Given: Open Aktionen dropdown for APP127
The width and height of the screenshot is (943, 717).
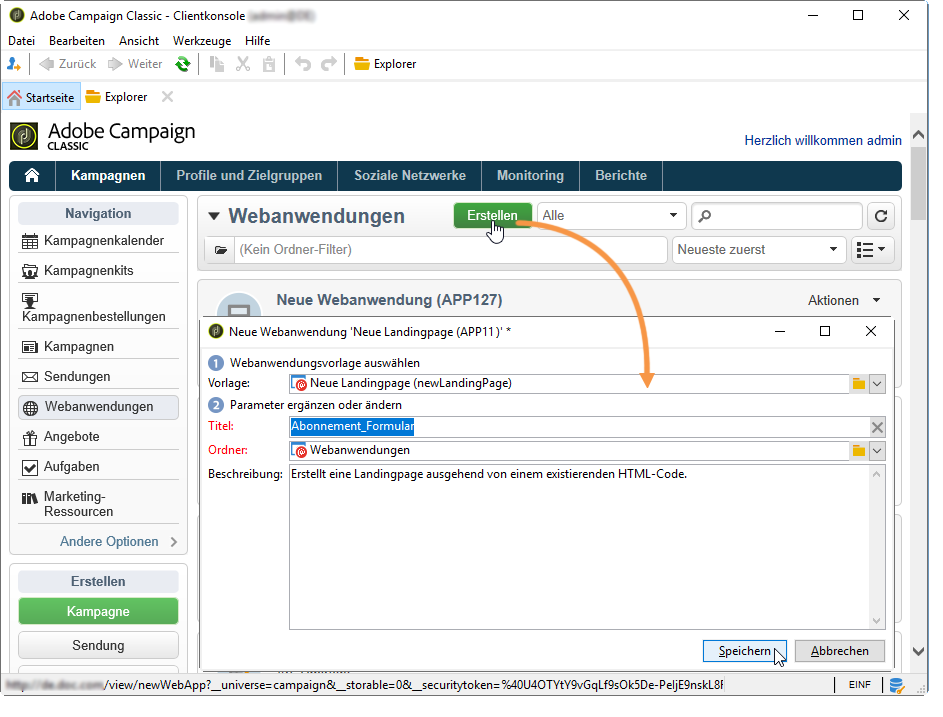Looking at the screenshot, I should tap(844, 300).
